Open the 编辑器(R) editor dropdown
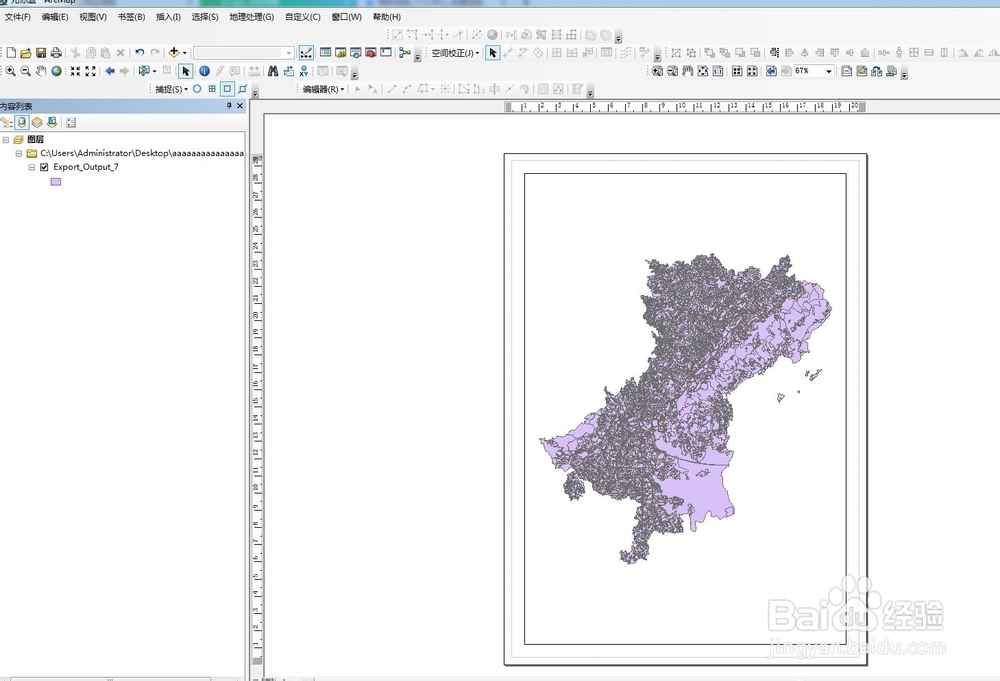Screen dimensions: 1000x681 [x=323, y=89]
